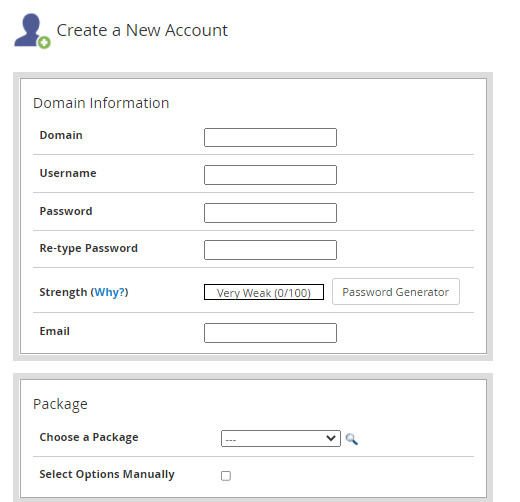This screenshot has width=520, height=502.
Task: Click the Domain field label
Action: click(x=61, y=135)
